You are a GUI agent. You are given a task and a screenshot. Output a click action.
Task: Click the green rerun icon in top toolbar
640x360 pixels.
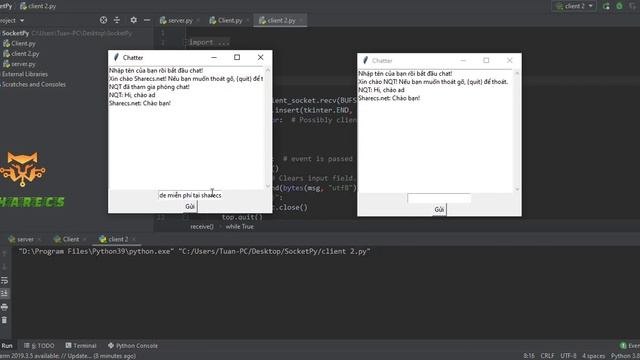click(x=606, y=6)
